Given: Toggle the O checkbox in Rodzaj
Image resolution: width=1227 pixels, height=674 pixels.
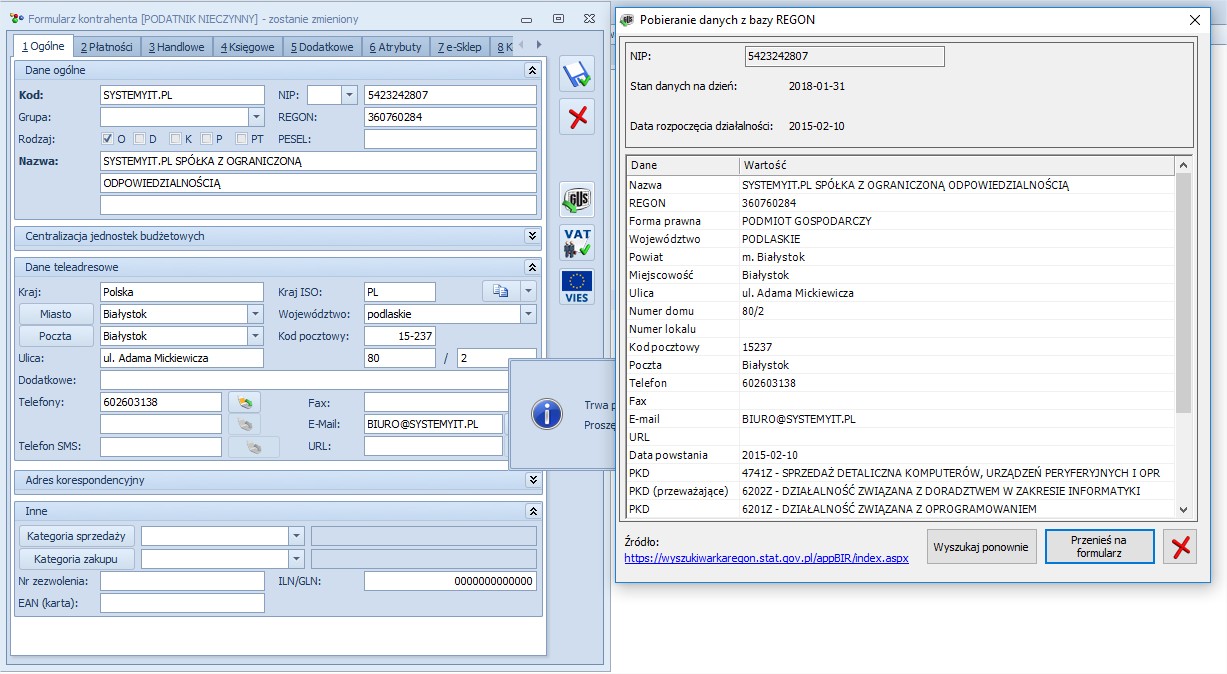Looking at the screenshot, I should [x=107, y=139].
